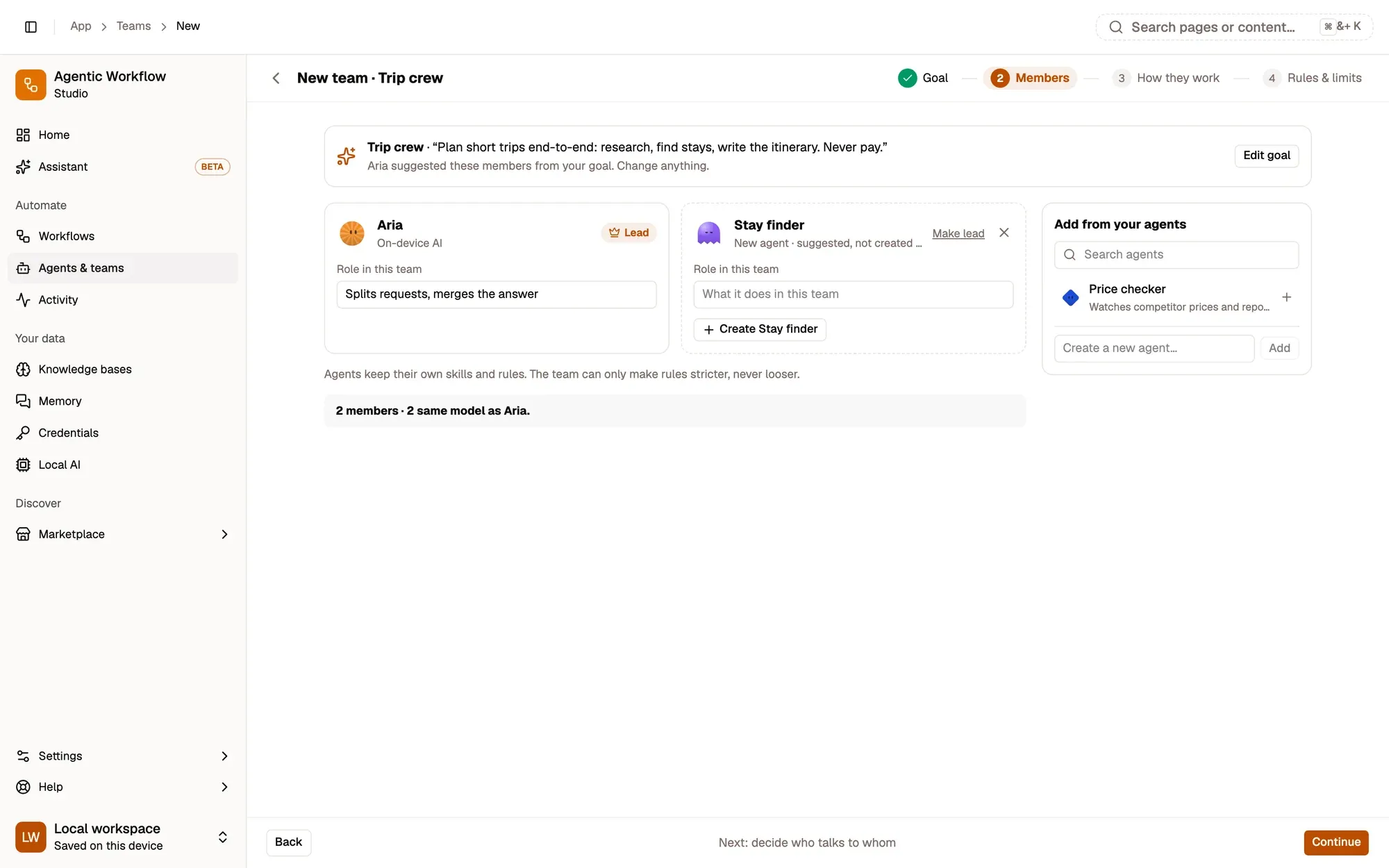Toggle the sidebar panel icon
Viewport: 1389px width, 868px height.
point(31,26)
